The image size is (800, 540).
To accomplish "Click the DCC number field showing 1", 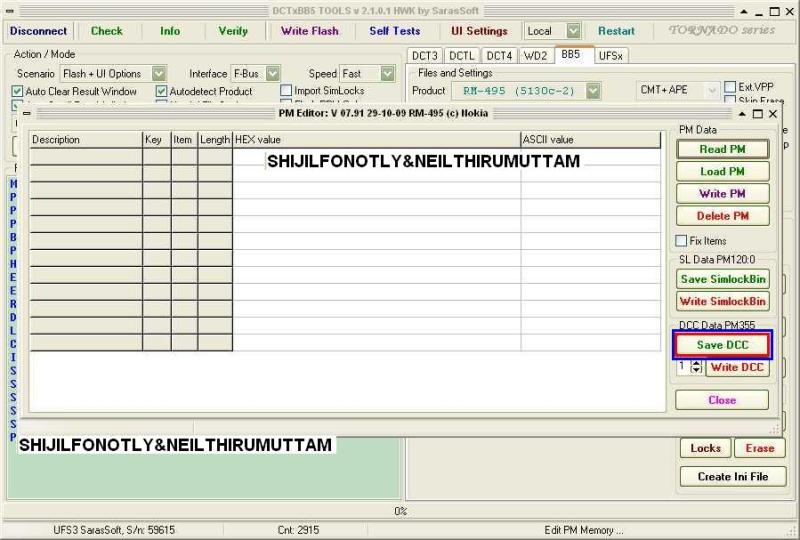I will (684, 367).
